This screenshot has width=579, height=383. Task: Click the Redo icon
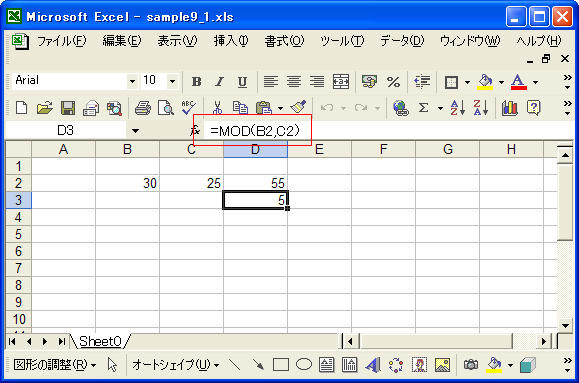point(360,108)
